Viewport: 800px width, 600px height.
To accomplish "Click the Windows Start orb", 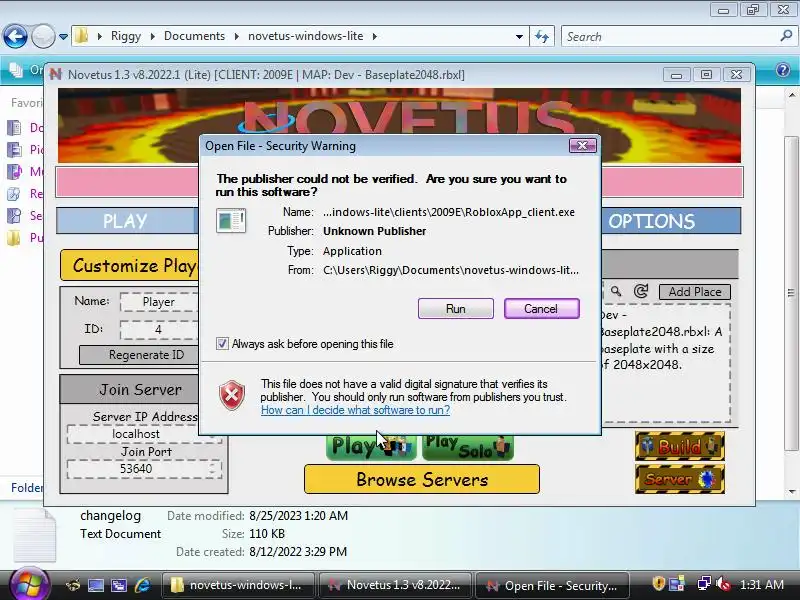I will pyautogui.click(x=29, y=584).
